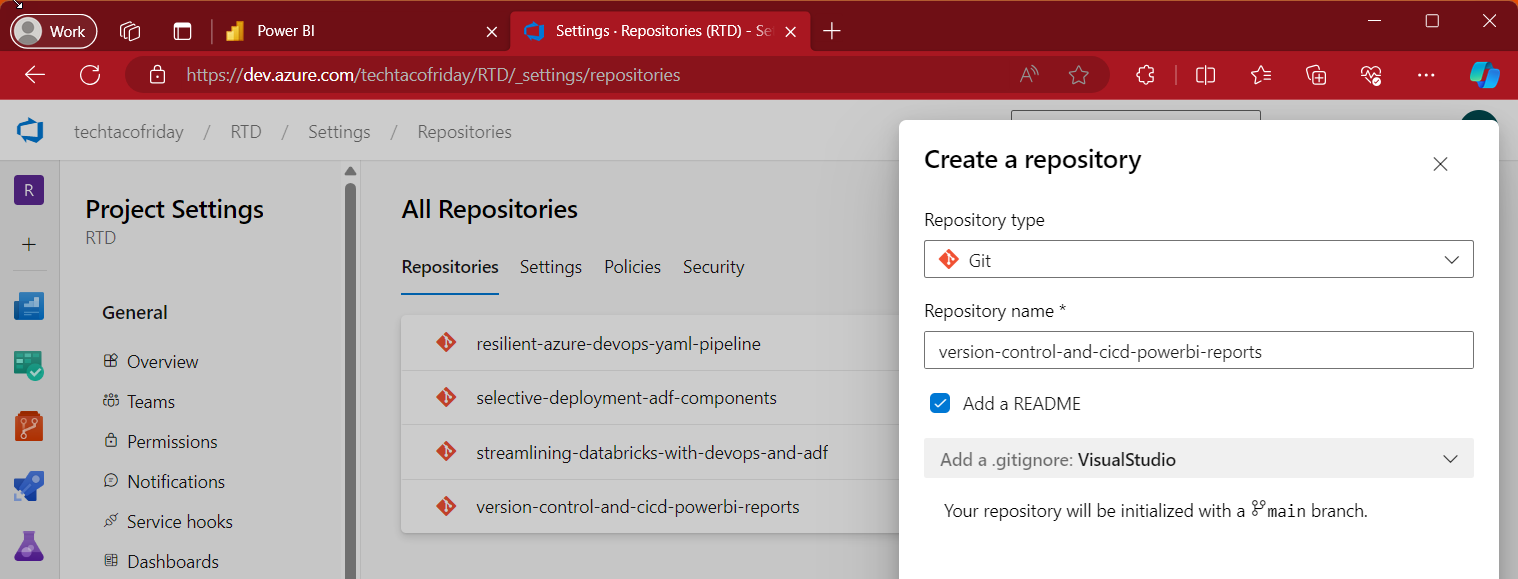
Task: Open the RTD project avatar icon
Action: tap(29, 189)
